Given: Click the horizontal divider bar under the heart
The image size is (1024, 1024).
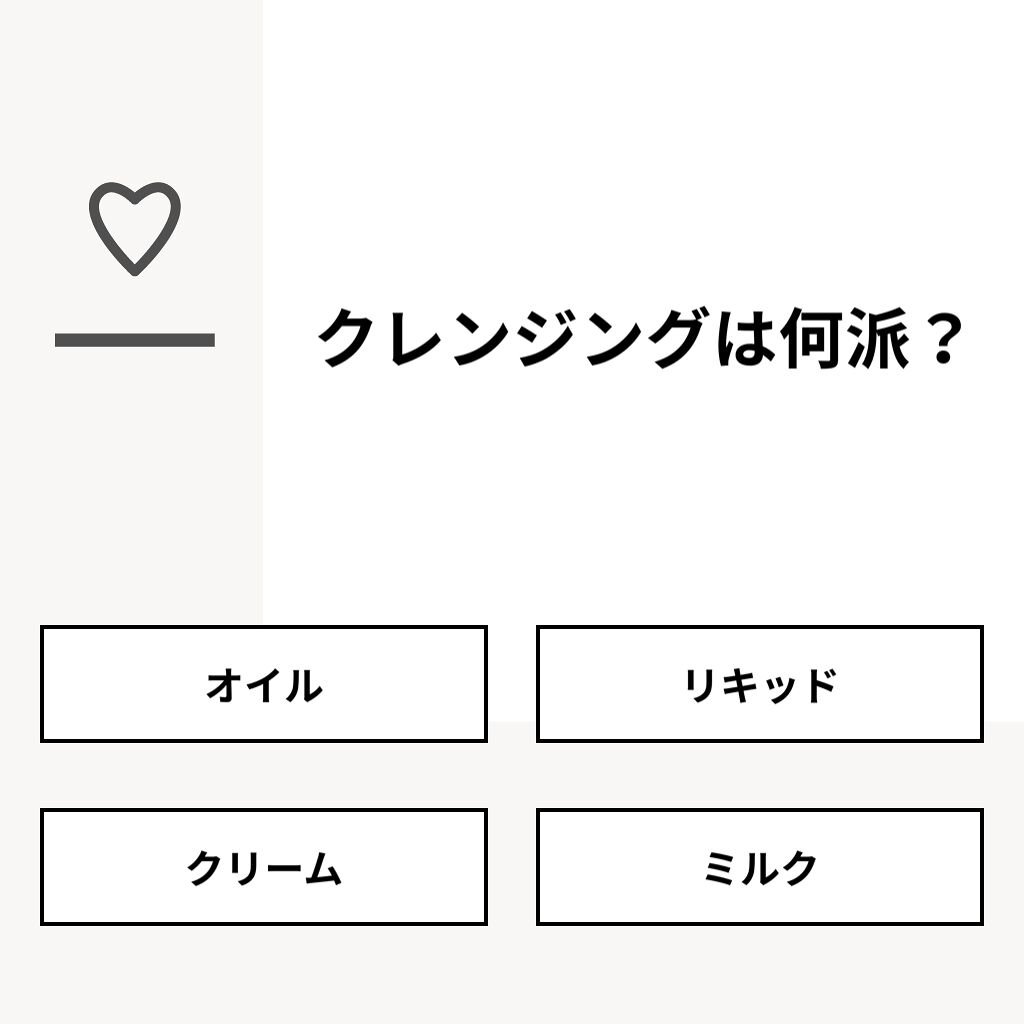Looking at the screenshot, I should [x=135, y=339].
